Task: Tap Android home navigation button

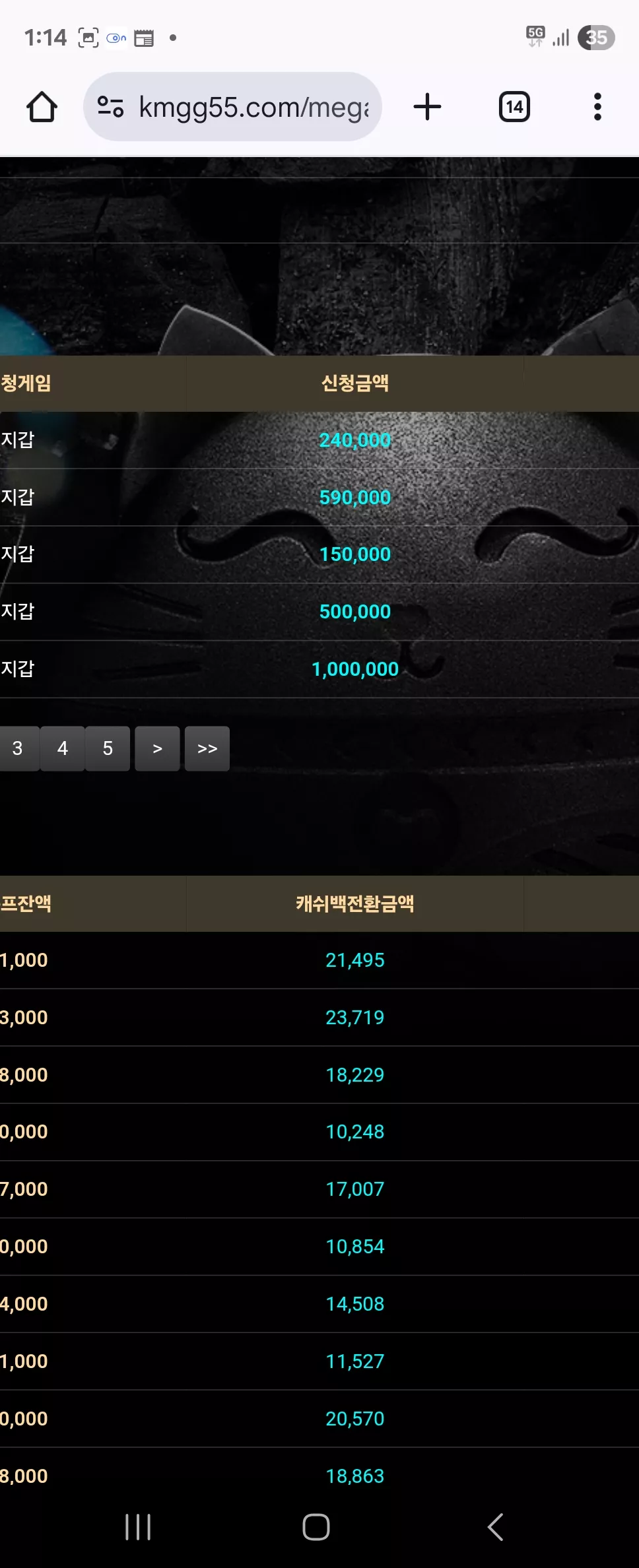Action: 316,1527
